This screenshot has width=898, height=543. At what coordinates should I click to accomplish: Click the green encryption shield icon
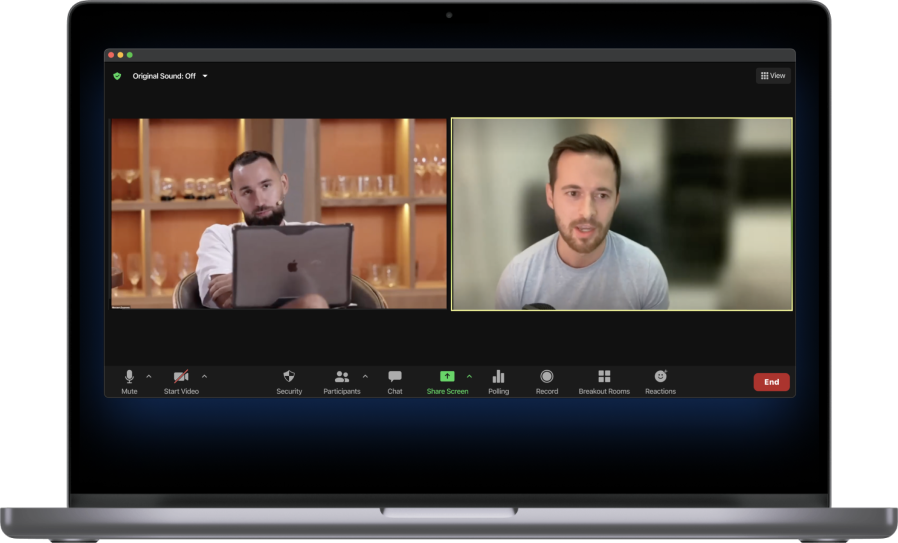pos(117,76)
